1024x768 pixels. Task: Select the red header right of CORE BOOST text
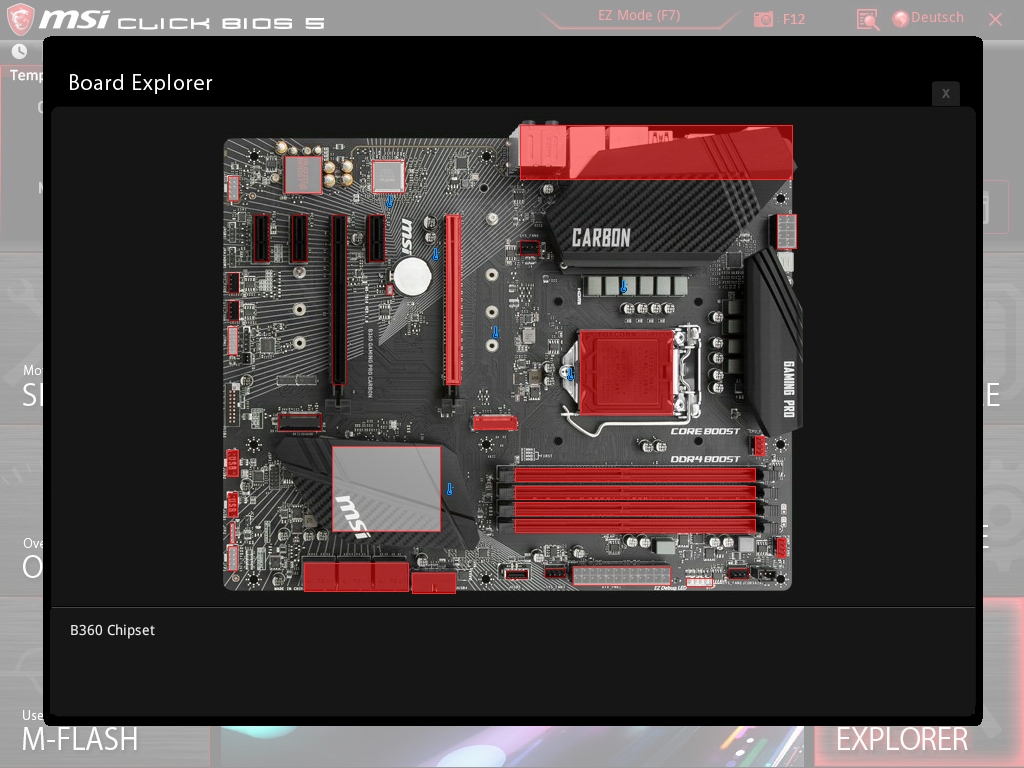click(759, 445)
